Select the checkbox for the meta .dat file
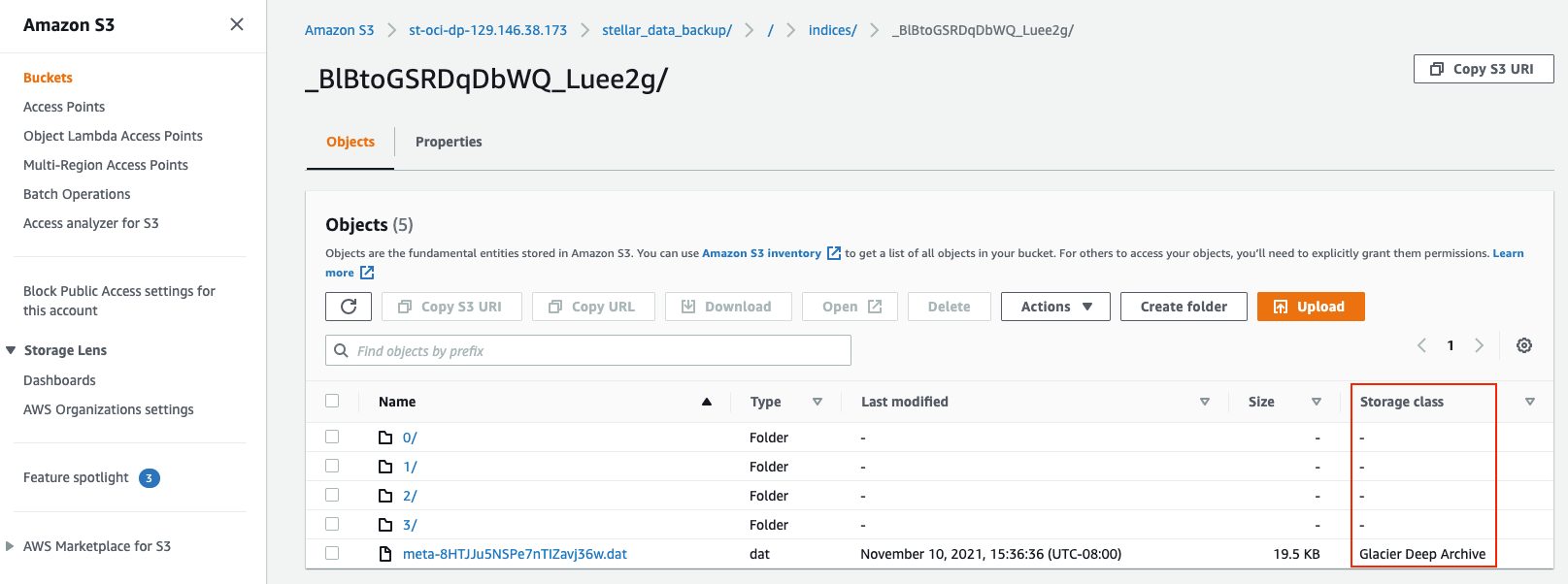This screenshot has height=584, width=1568. pyautogui.click(x=332, y=553)
